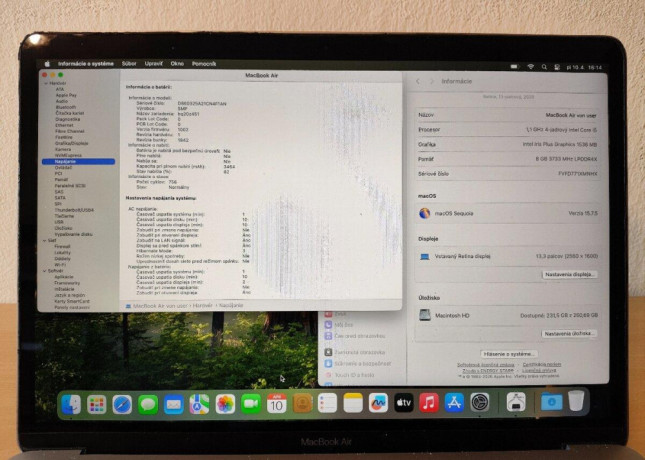
Task: Select Bluetooth in hardware list
Action: coord(66,107)
